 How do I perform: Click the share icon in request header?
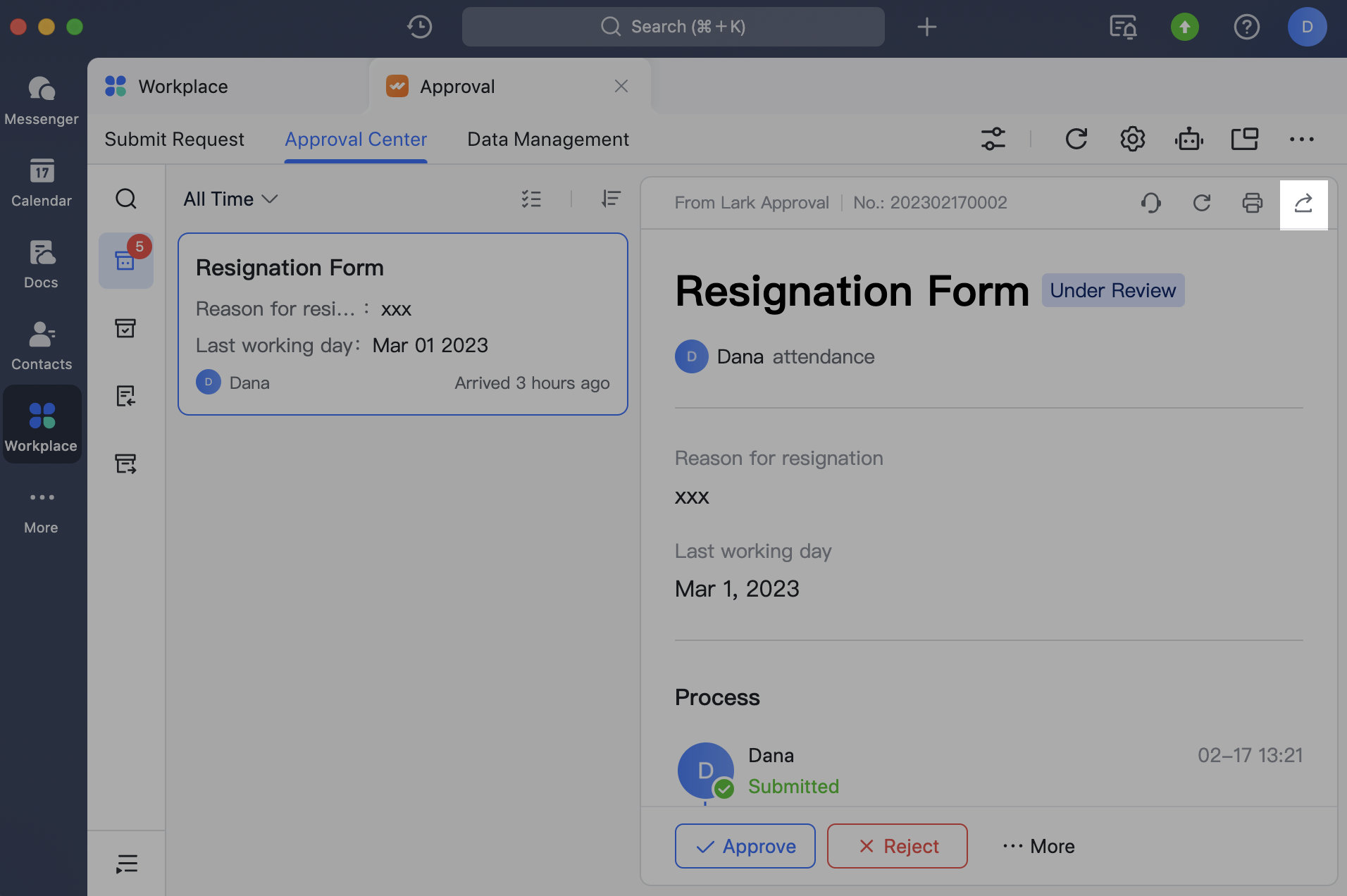pyautogui.click(x=1303, y=204)
